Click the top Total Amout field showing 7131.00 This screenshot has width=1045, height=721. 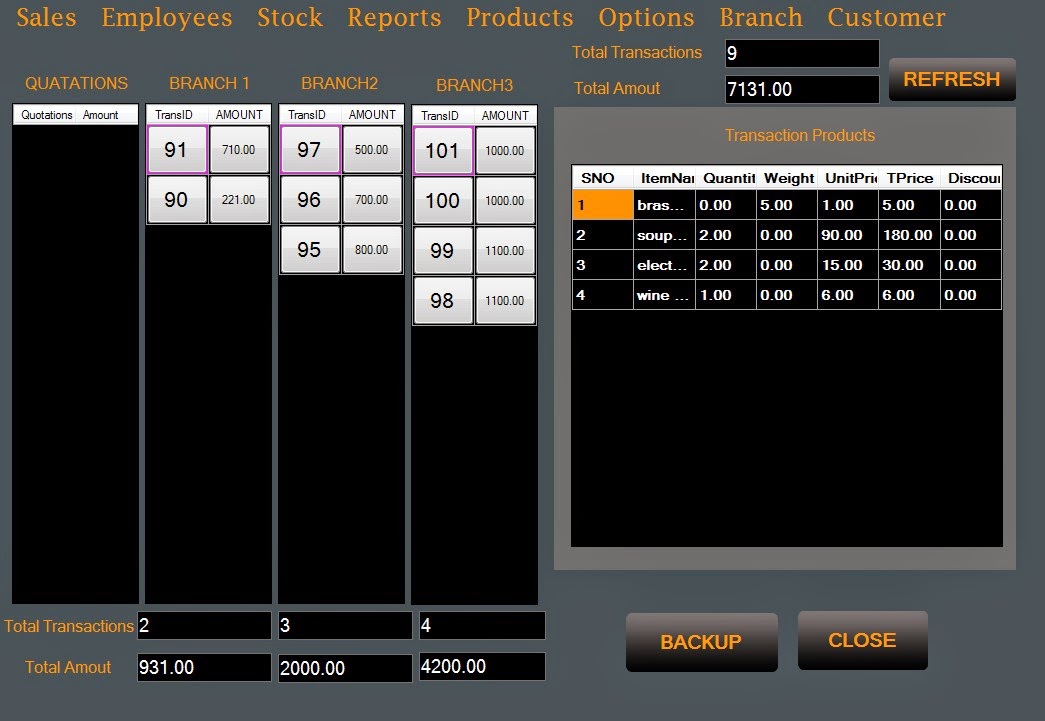click(802, 89)
